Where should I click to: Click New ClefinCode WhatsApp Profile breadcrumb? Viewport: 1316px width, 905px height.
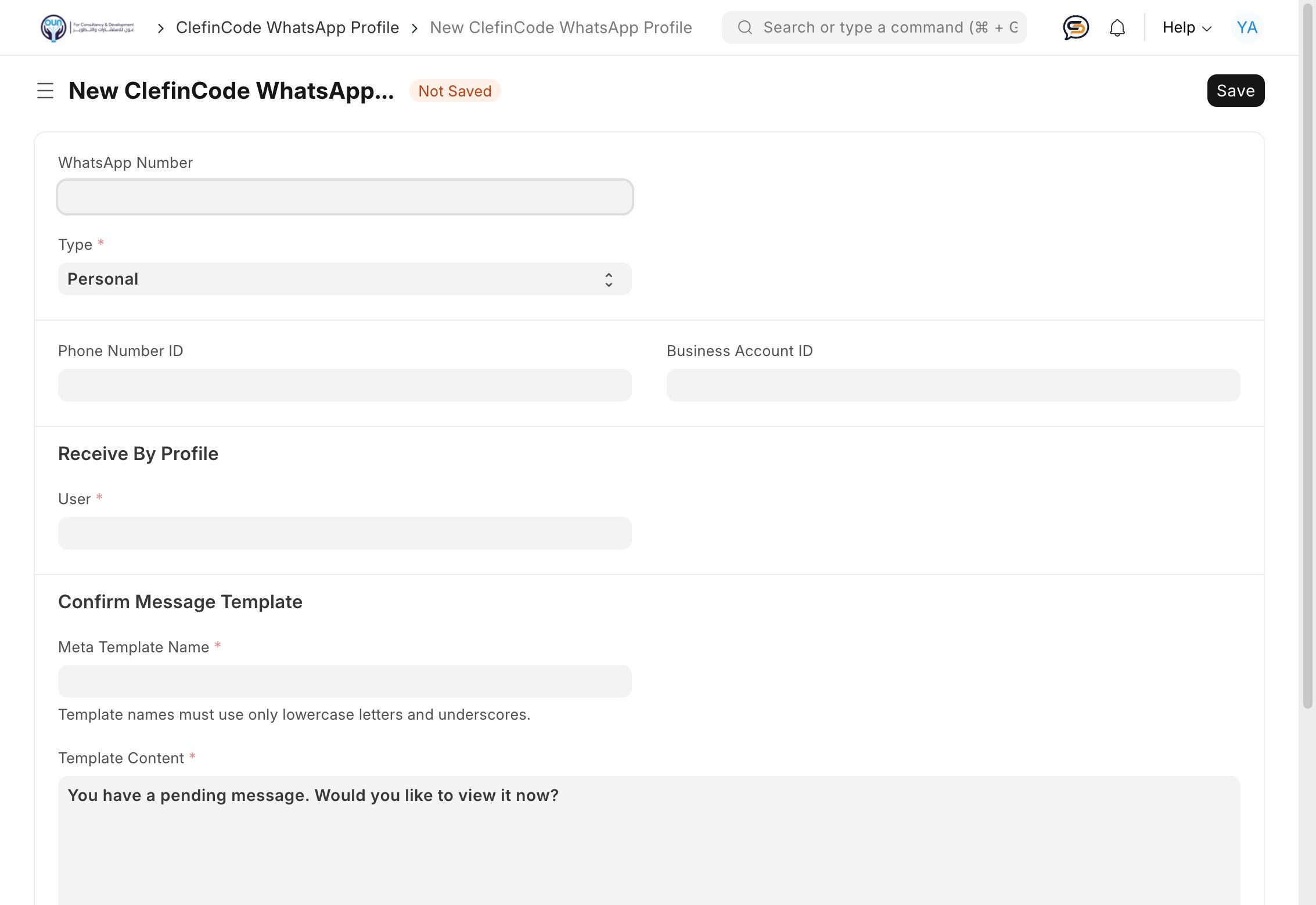[x=560, y=27]
